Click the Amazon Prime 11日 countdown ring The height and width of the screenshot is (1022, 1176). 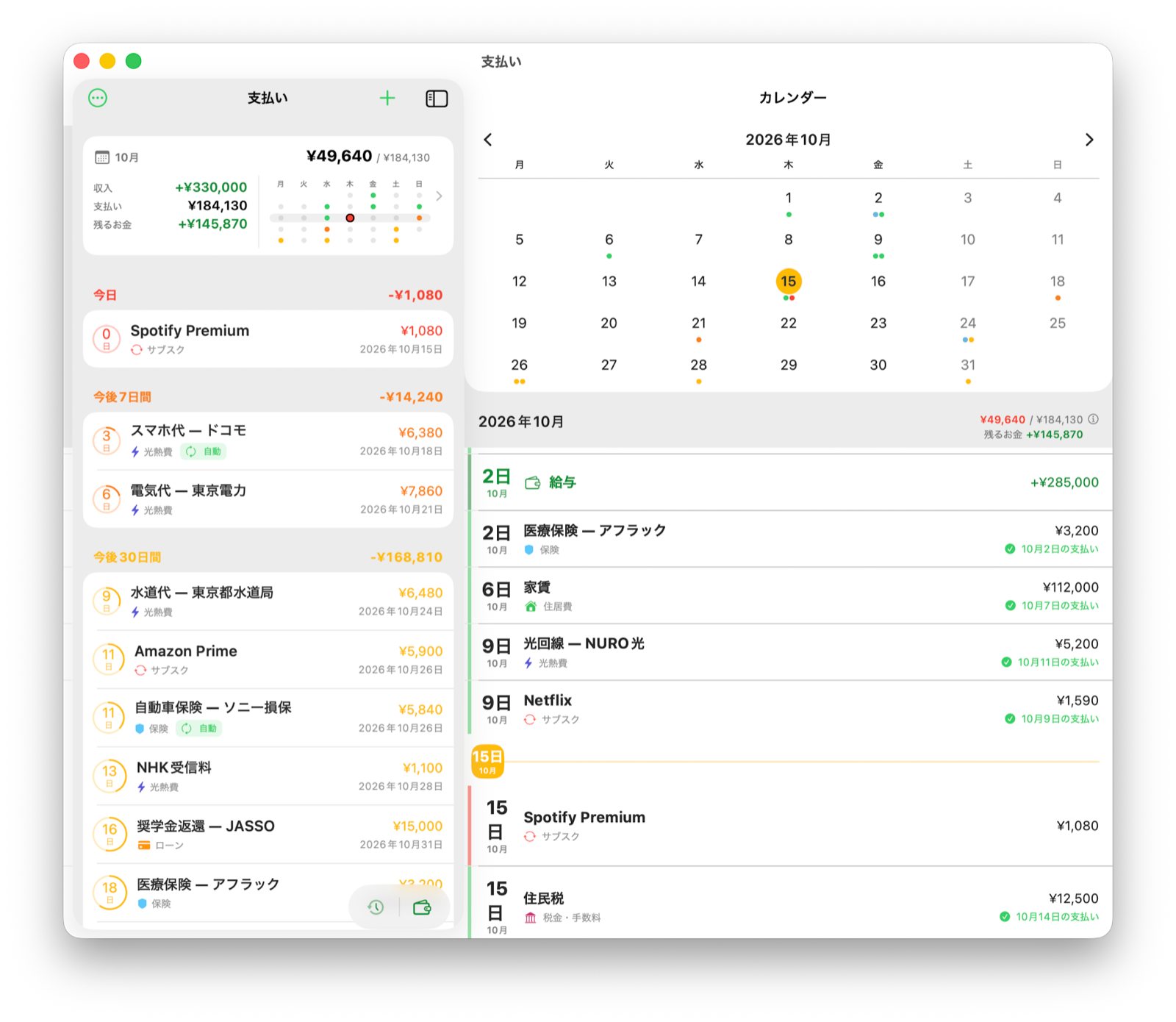tap(108, 659)
